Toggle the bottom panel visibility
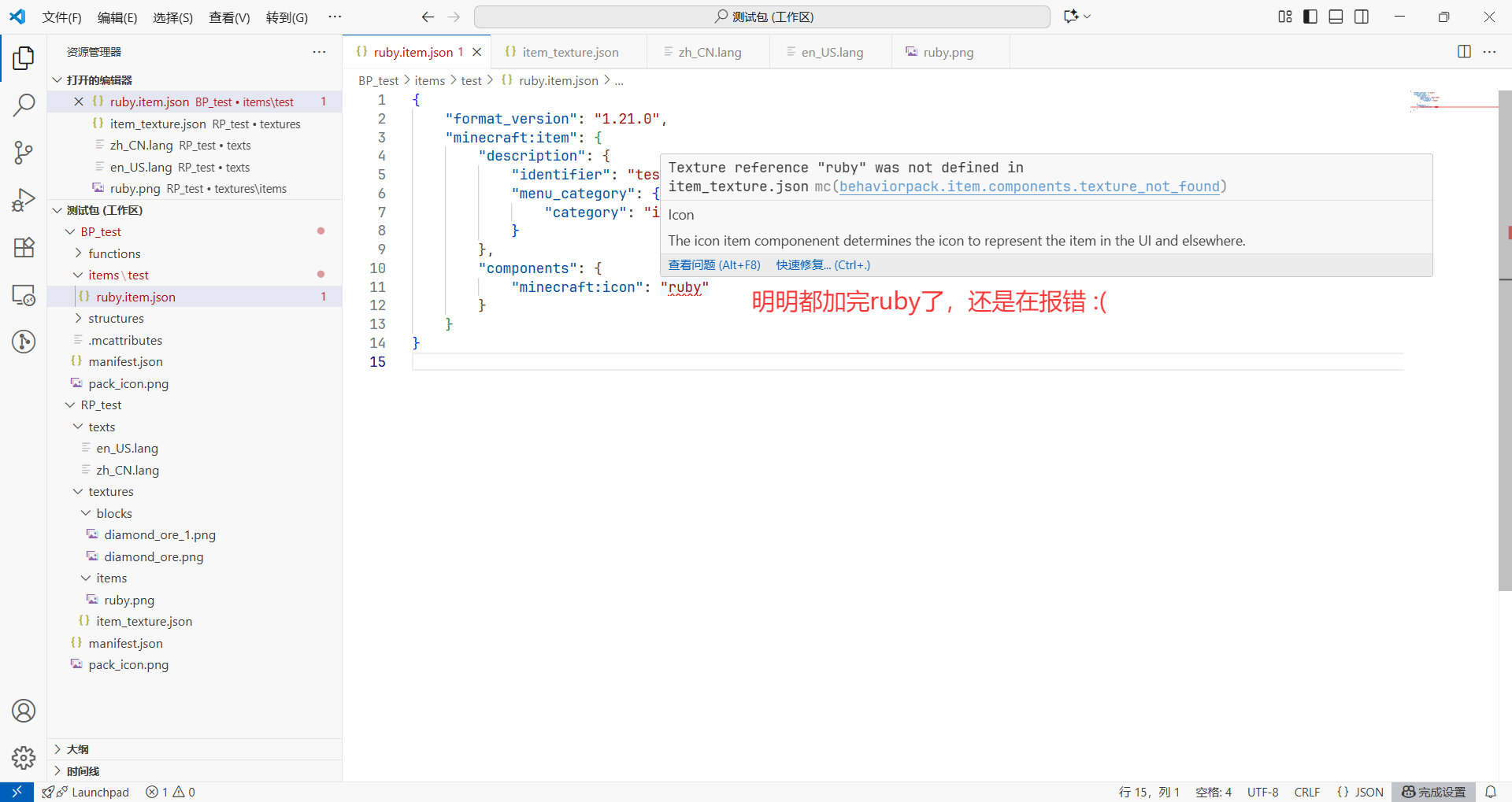This screenshot has width=1512, height=802. [1336, 16]
